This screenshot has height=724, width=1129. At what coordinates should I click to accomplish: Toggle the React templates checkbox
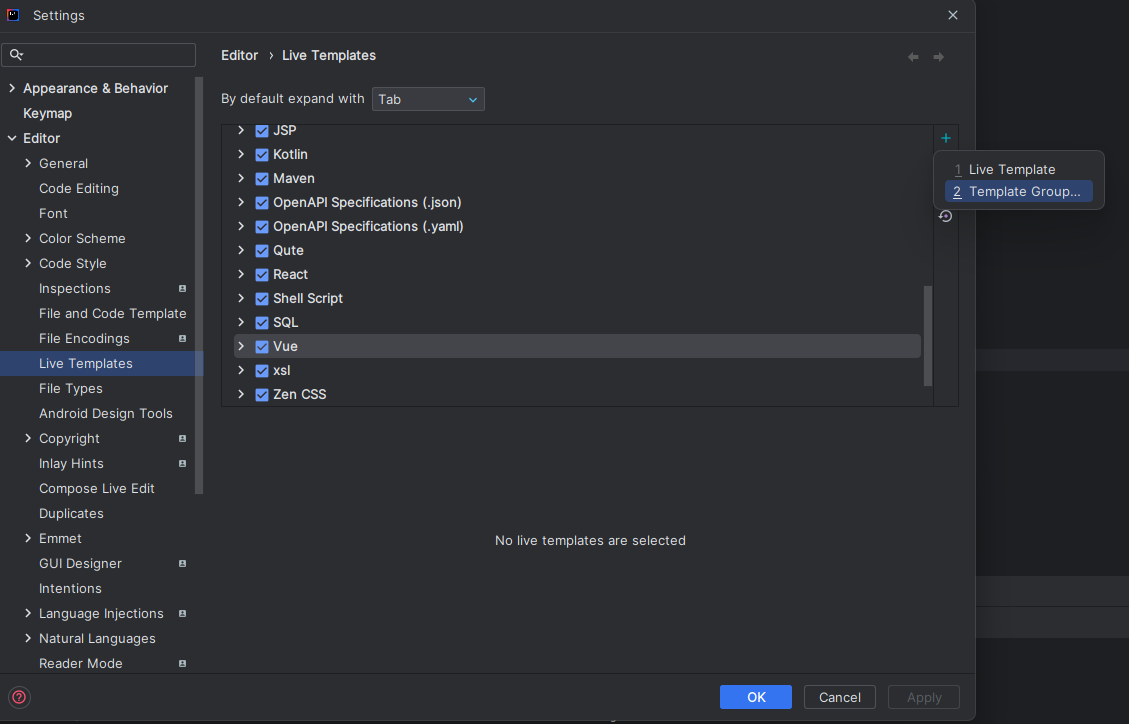tap(261, 274)
